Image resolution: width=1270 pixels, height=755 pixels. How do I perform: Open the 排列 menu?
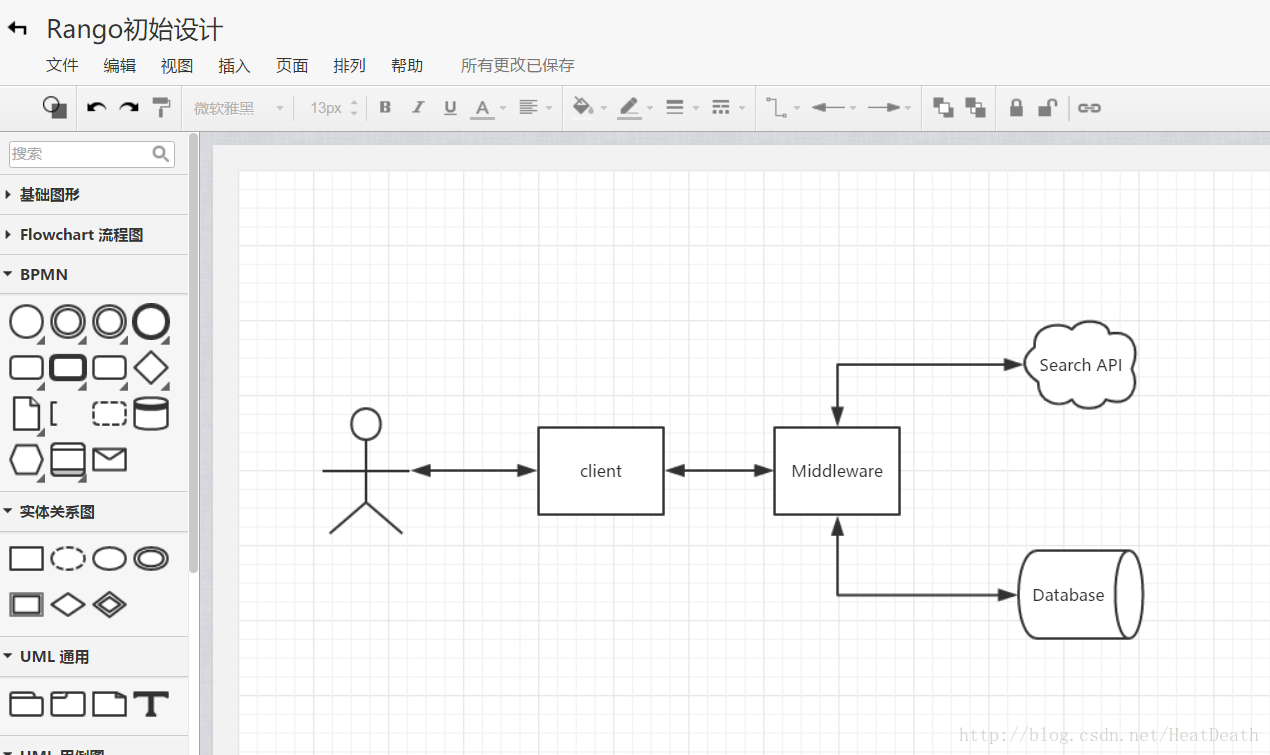click(349, 66)
